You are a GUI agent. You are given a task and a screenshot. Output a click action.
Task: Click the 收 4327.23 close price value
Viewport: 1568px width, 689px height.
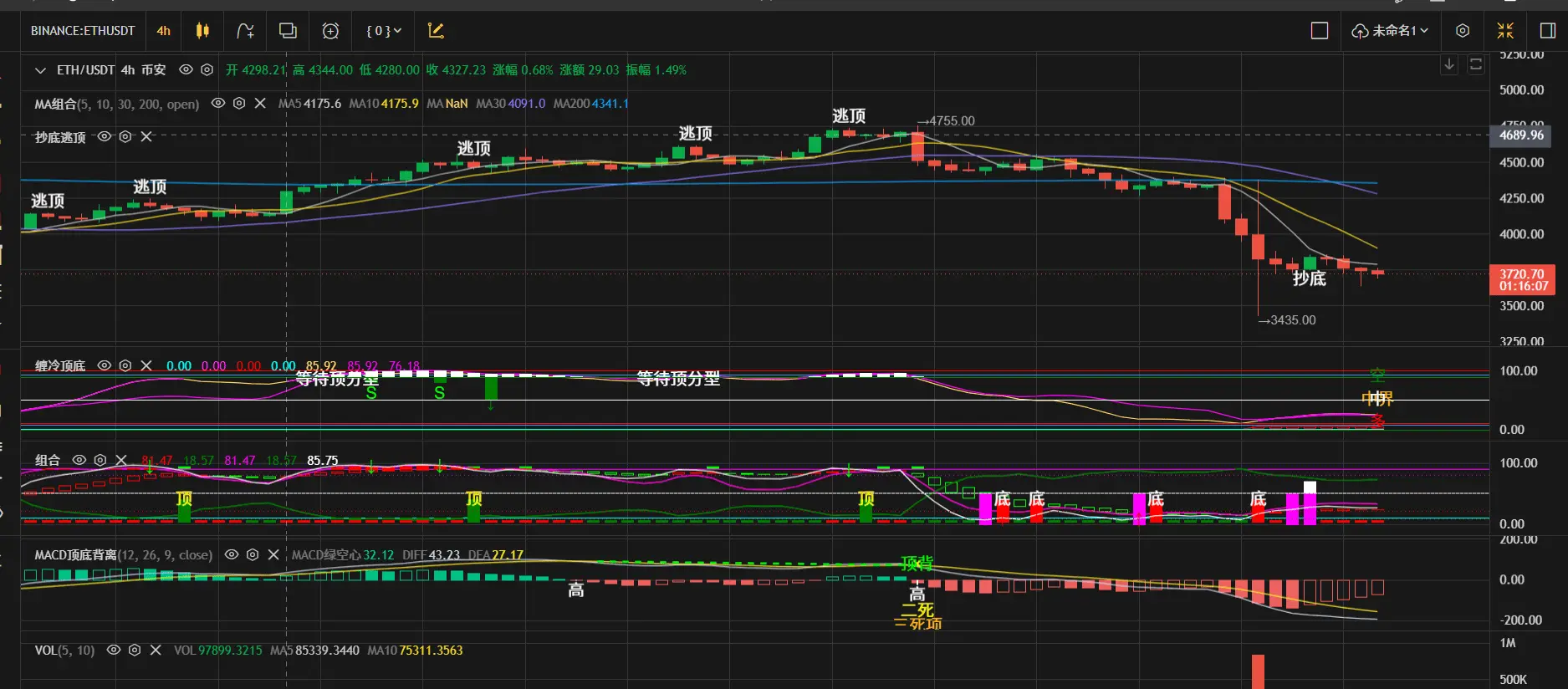pos(456,70)
